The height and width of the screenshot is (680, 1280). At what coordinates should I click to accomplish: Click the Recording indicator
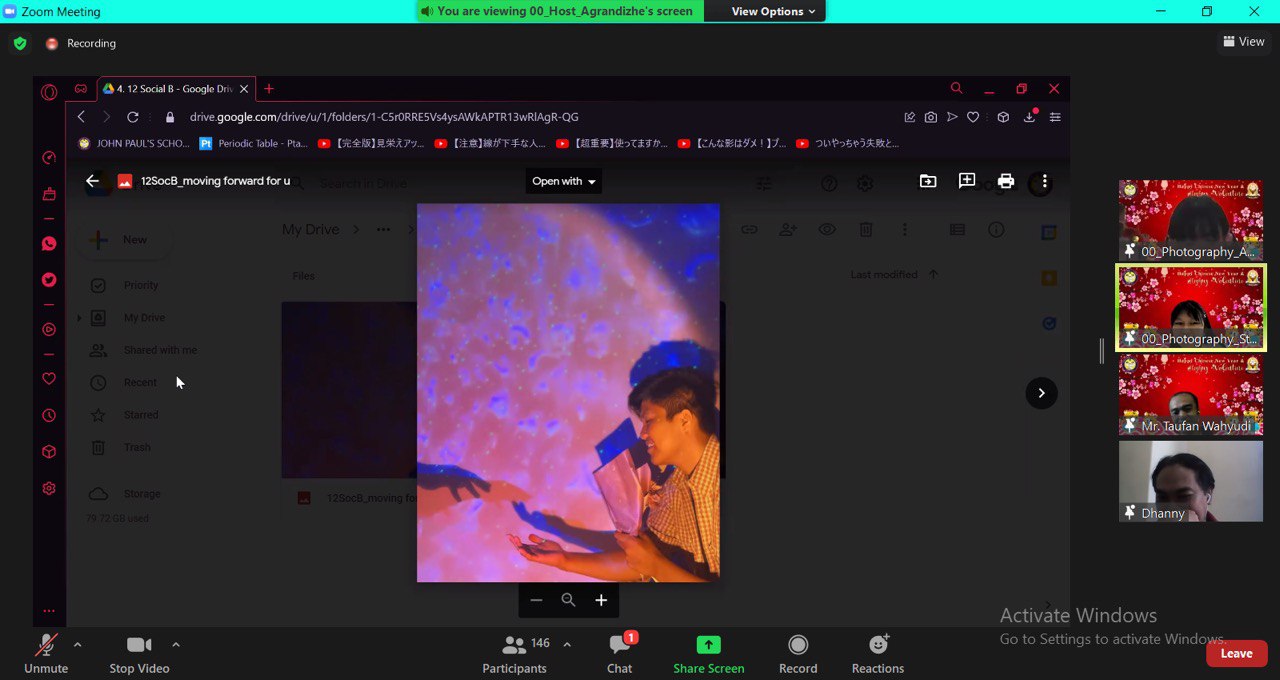[x=81, y=43]
